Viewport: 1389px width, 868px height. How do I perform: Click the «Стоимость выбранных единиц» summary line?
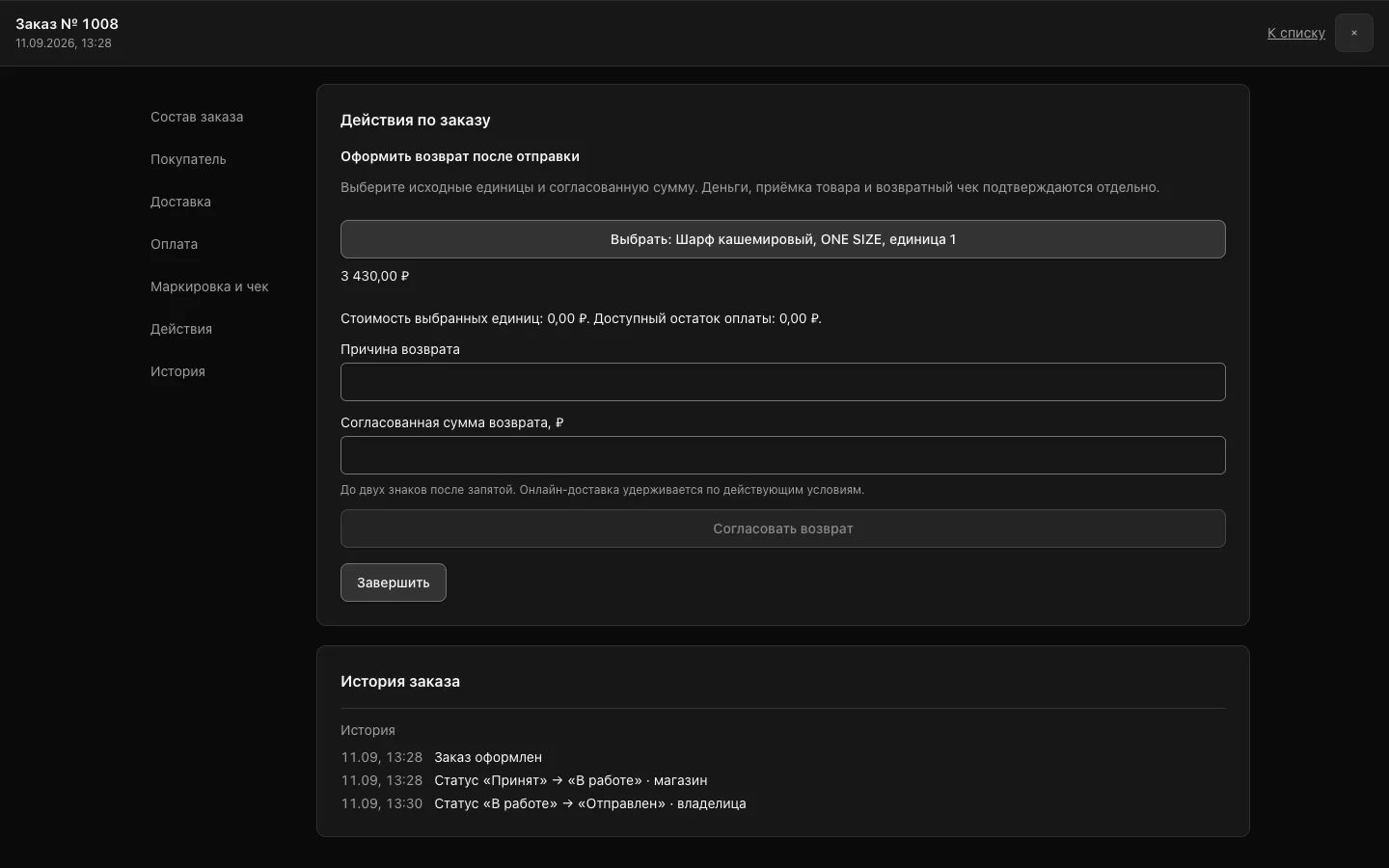(582, 318)
